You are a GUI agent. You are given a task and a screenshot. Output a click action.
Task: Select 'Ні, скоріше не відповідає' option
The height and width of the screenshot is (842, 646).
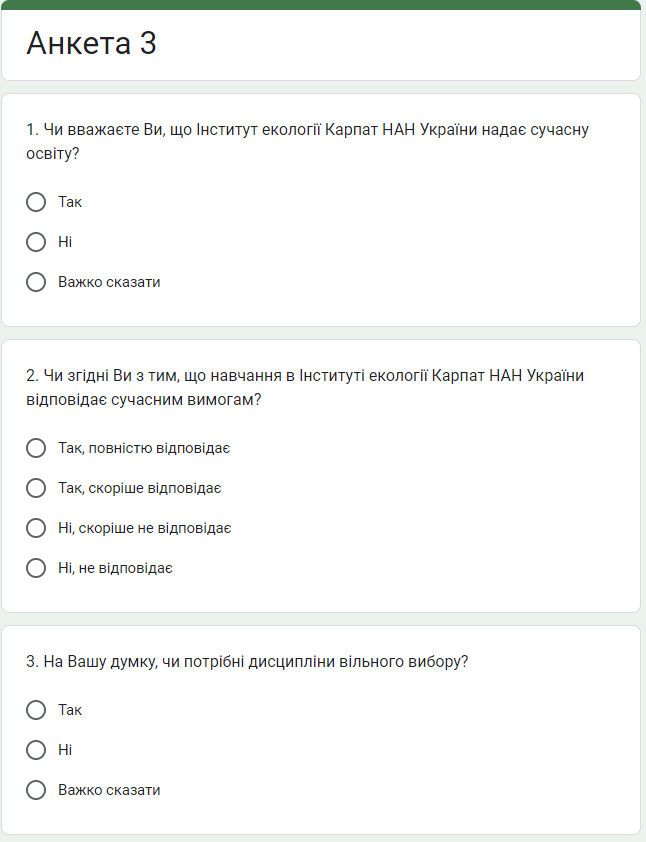click(36, 528)
